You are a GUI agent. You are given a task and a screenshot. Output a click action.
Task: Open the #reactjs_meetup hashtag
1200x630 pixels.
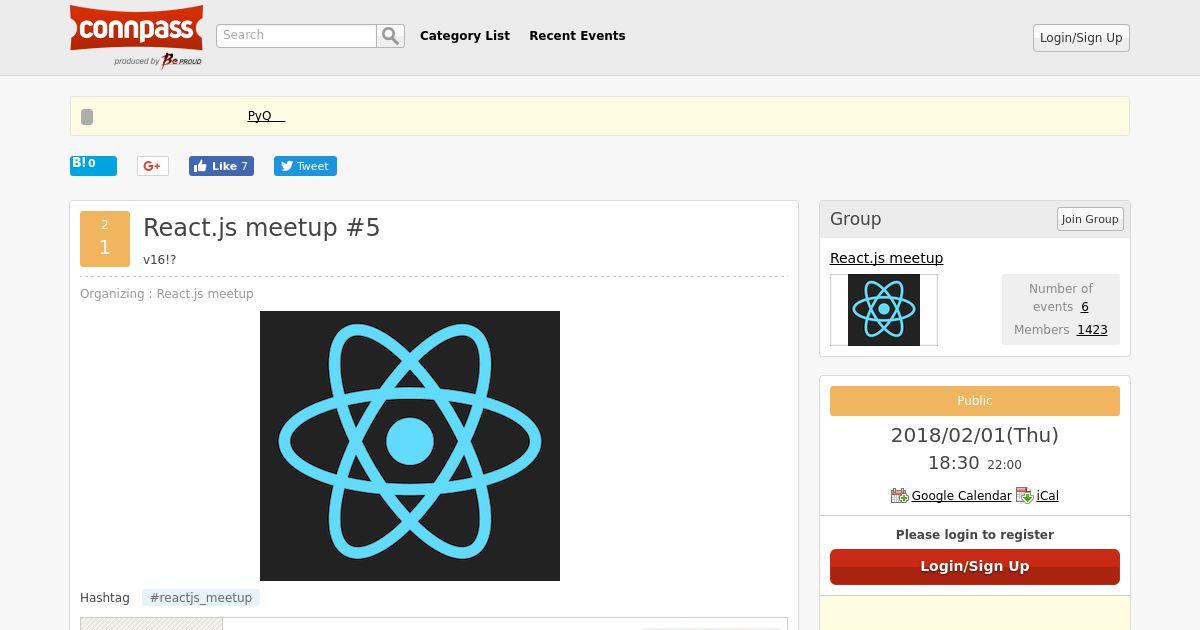(201, 598)
